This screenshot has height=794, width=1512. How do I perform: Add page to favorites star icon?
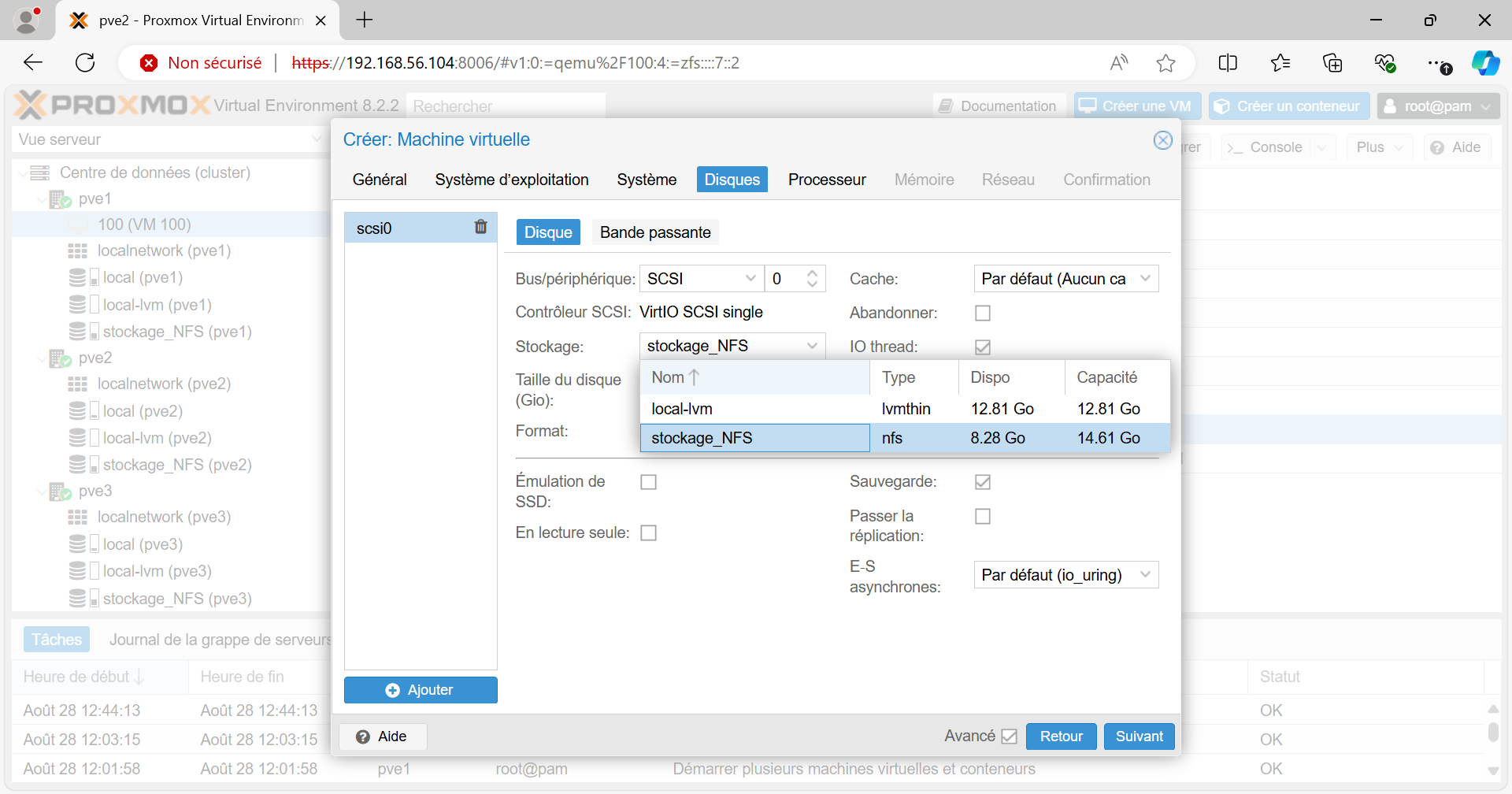[x=1165, y=63]
